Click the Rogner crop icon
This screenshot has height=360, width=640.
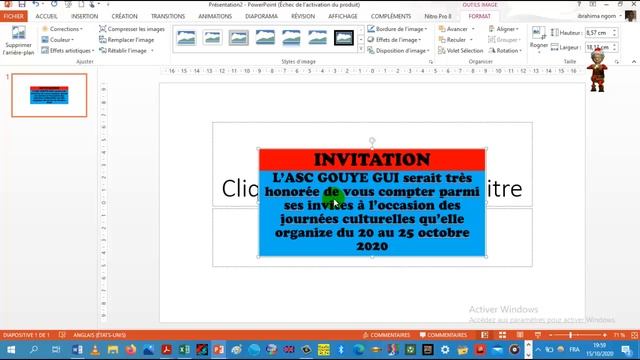[x=538, y=33]
